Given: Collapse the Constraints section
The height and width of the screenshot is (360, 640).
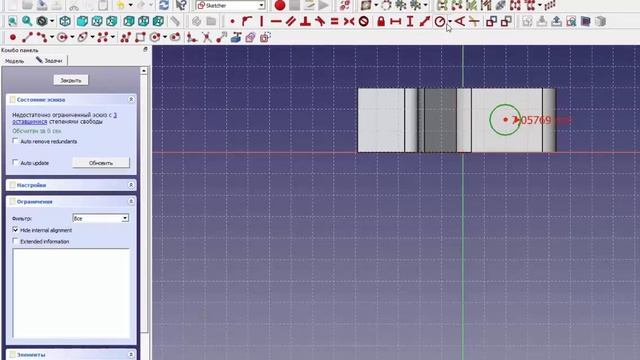Looking at the screenshot, I should pos(131,202).
